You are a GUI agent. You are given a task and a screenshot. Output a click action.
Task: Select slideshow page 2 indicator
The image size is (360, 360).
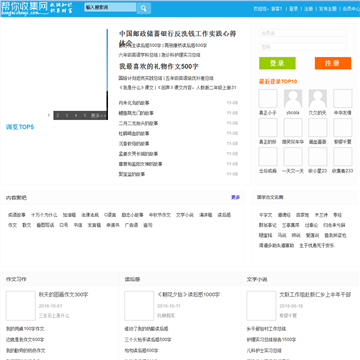(x=58, y=115)
